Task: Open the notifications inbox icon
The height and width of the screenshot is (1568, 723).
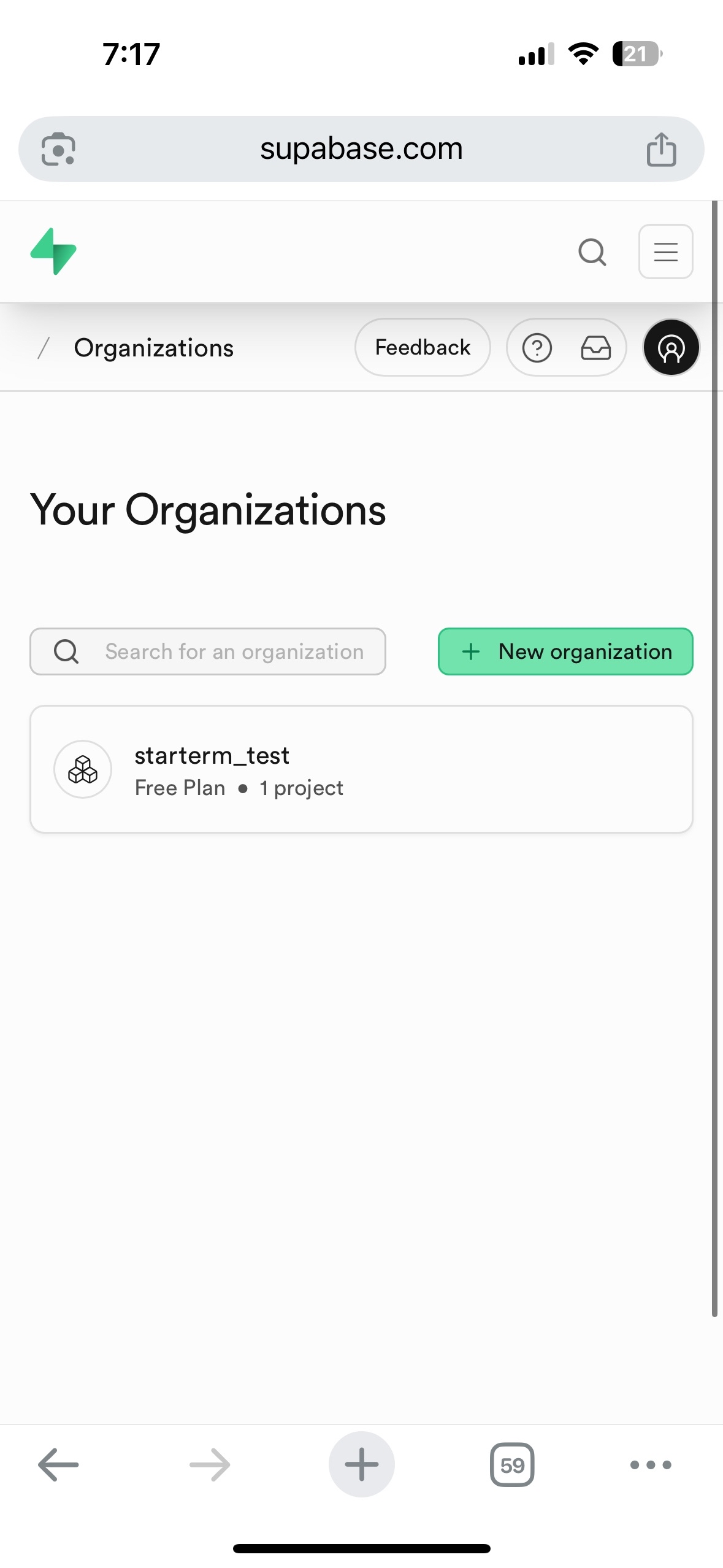Action: (595, 348)
